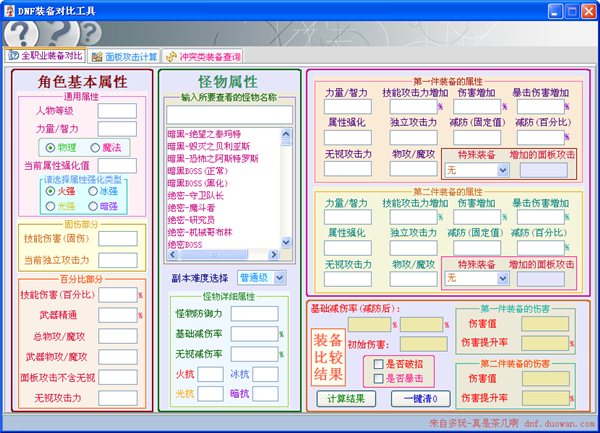Tick the 是否破招 checkbox
This screenshot has height=433, width=600.
[x=378, y=364]
